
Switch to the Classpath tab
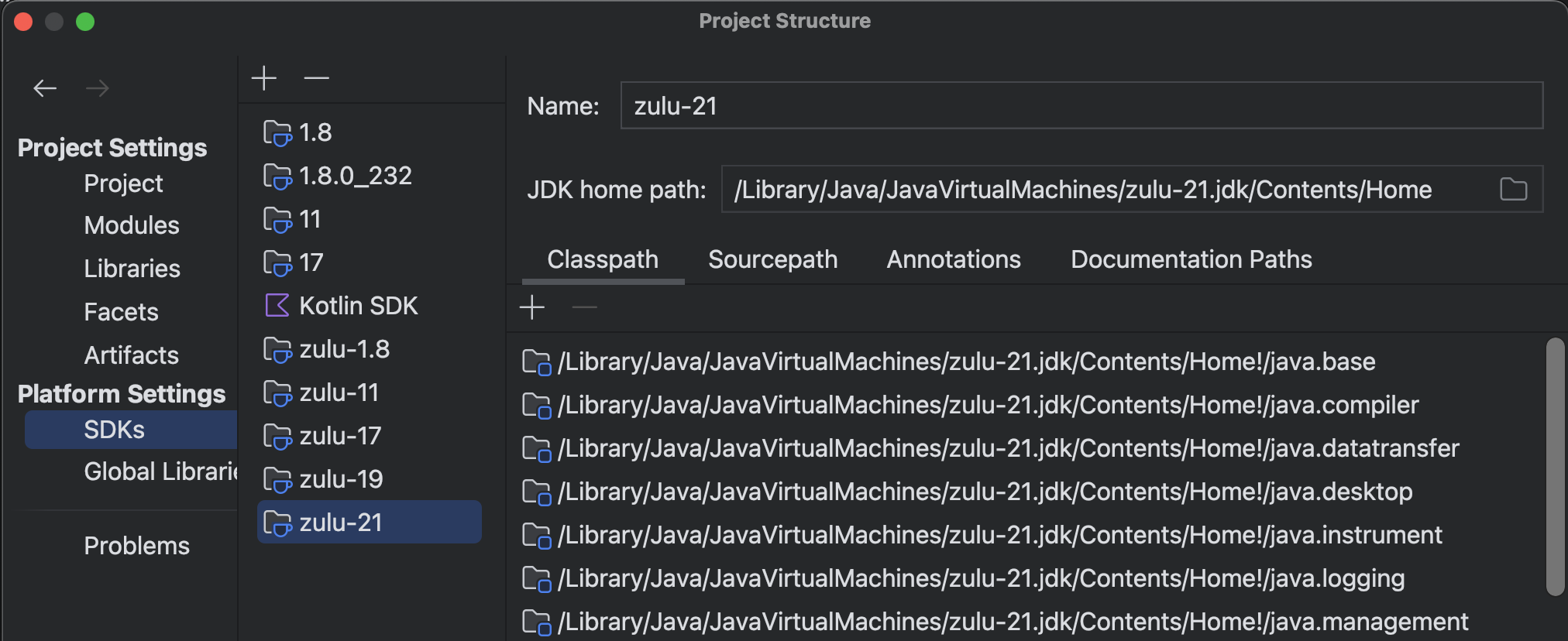click(x=603, y=259)
